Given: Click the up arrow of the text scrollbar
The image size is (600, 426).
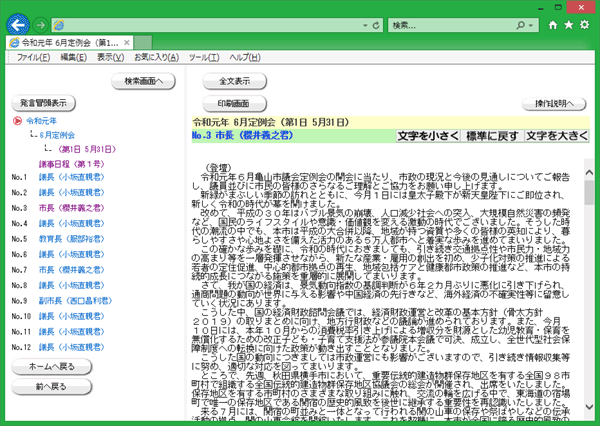Looking at the screenshot, I should (589, 173).
